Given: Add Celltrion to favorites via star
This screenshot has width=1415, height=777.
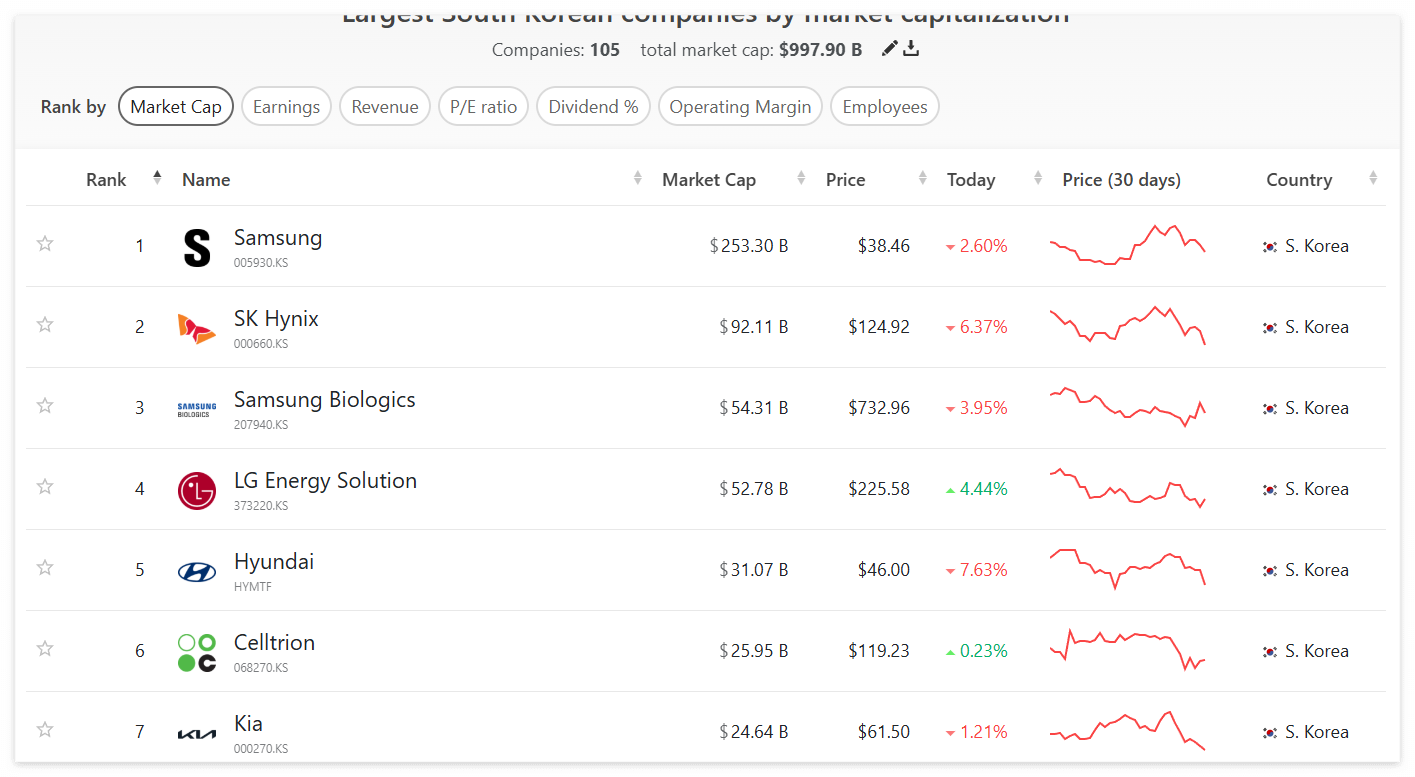Looking at the screenshot, I should (x=45, y=648).
